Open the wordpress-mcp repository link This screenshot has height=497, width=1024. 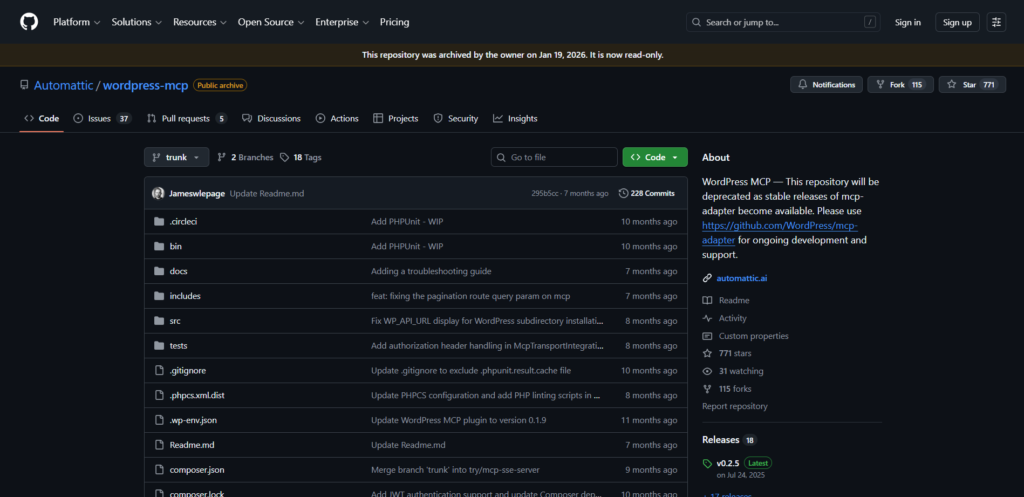pos(146,85)
